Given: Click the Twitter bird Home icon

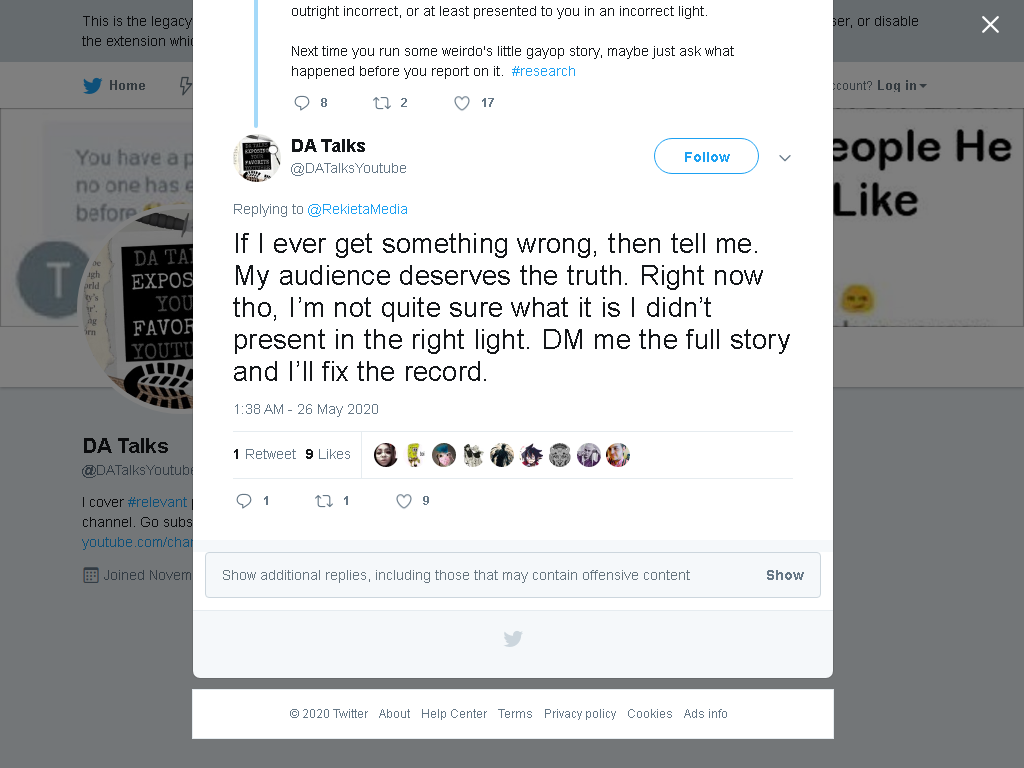Looking at the screenshot, I should point(93,86).
